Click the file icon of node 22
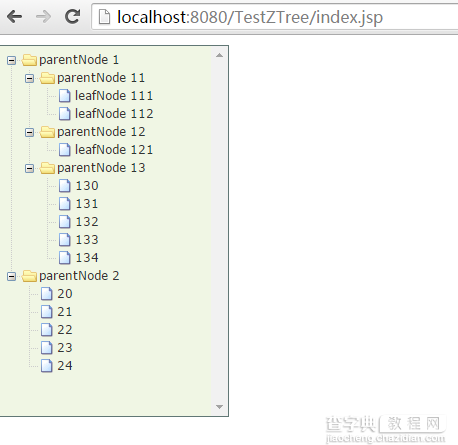This screenshot has width=458, height=445. [x=47, y=330]
